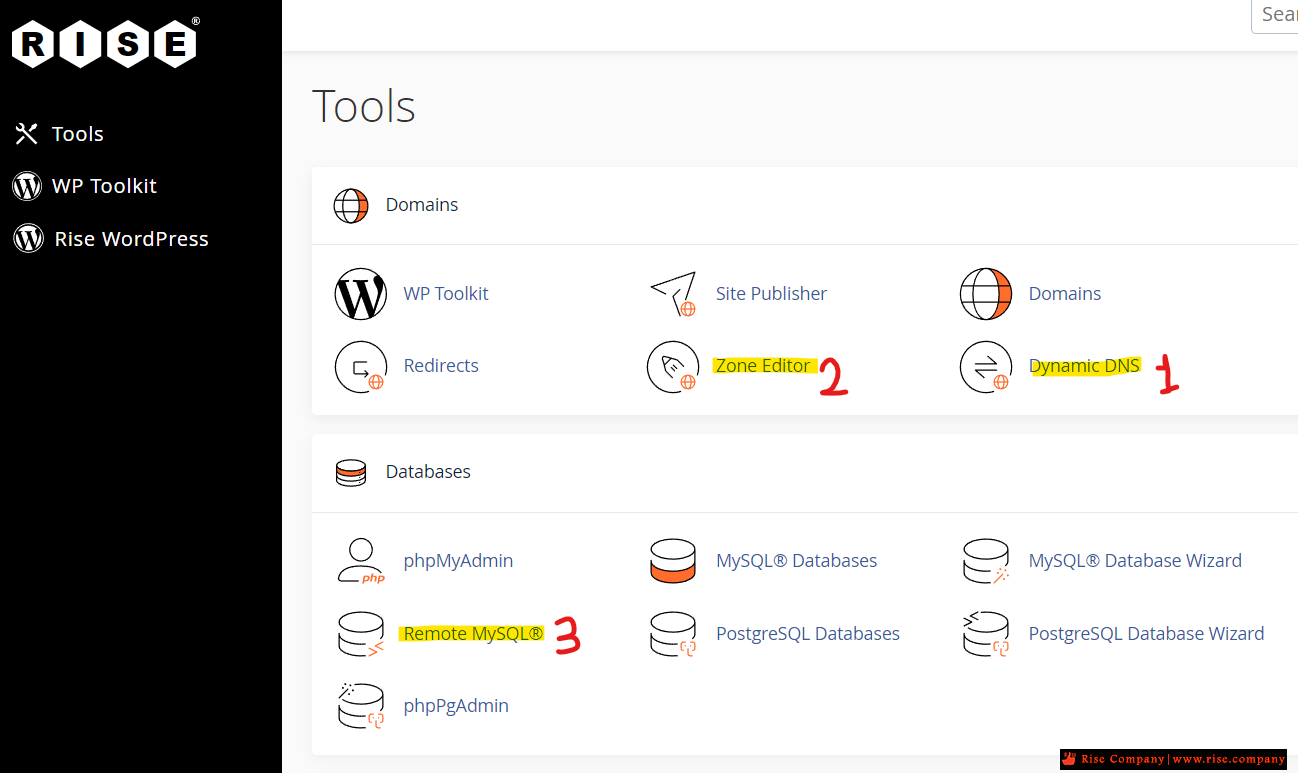Viewport: 1298px width, 773px height.
Task: Click the Databases section heading text
Action: (x=428, y=472)
